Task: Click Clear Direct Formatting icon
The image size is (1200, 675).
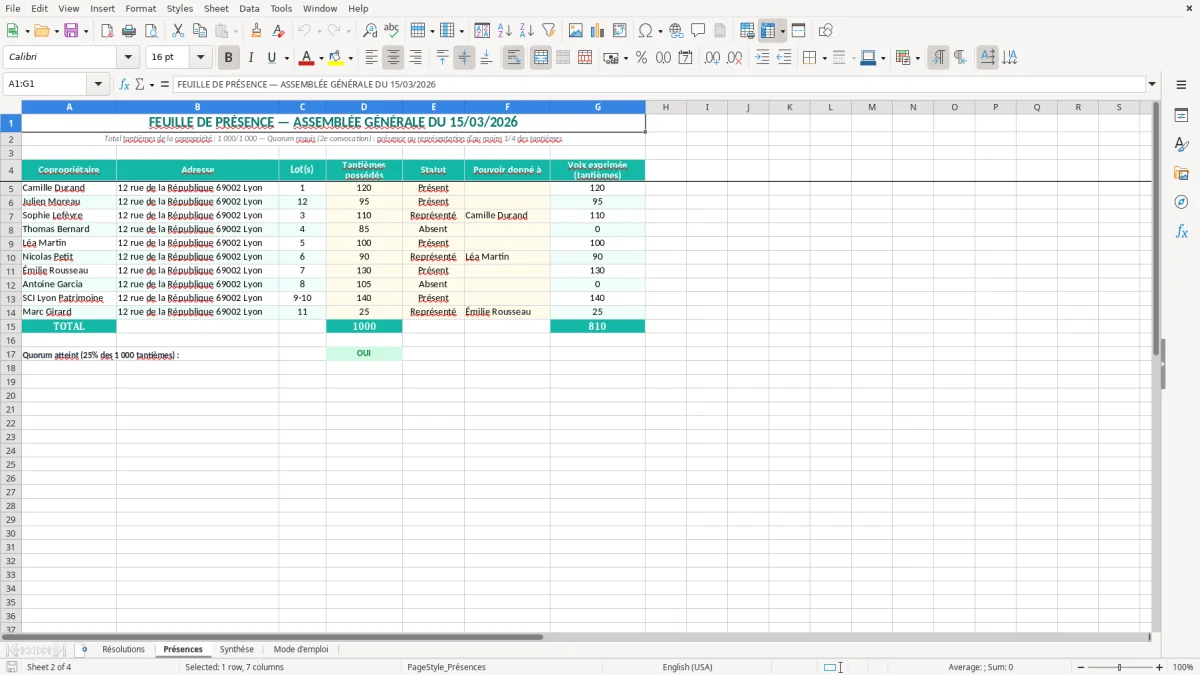Action: click(279, 31)
